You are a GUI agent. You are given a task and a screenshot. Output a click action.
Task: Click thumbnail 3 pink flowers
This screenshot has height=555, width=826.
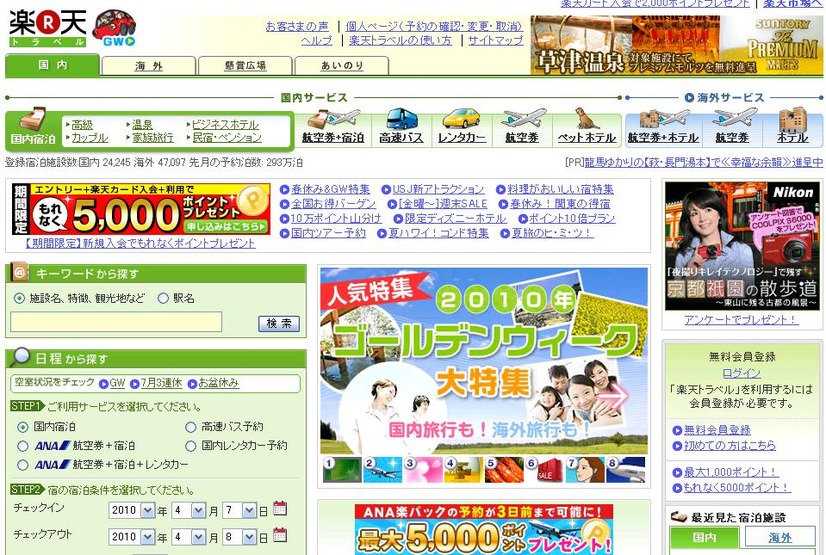423,470
